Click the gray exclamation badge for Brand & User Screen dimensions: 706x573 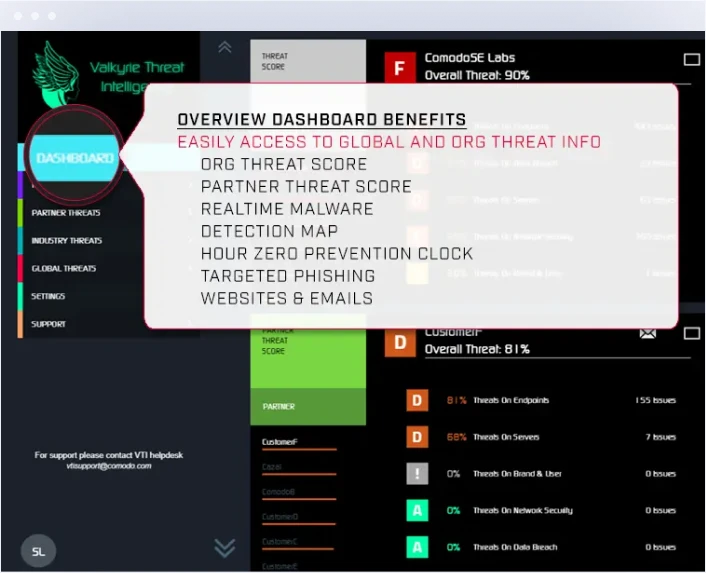click(x=415, y=474)
